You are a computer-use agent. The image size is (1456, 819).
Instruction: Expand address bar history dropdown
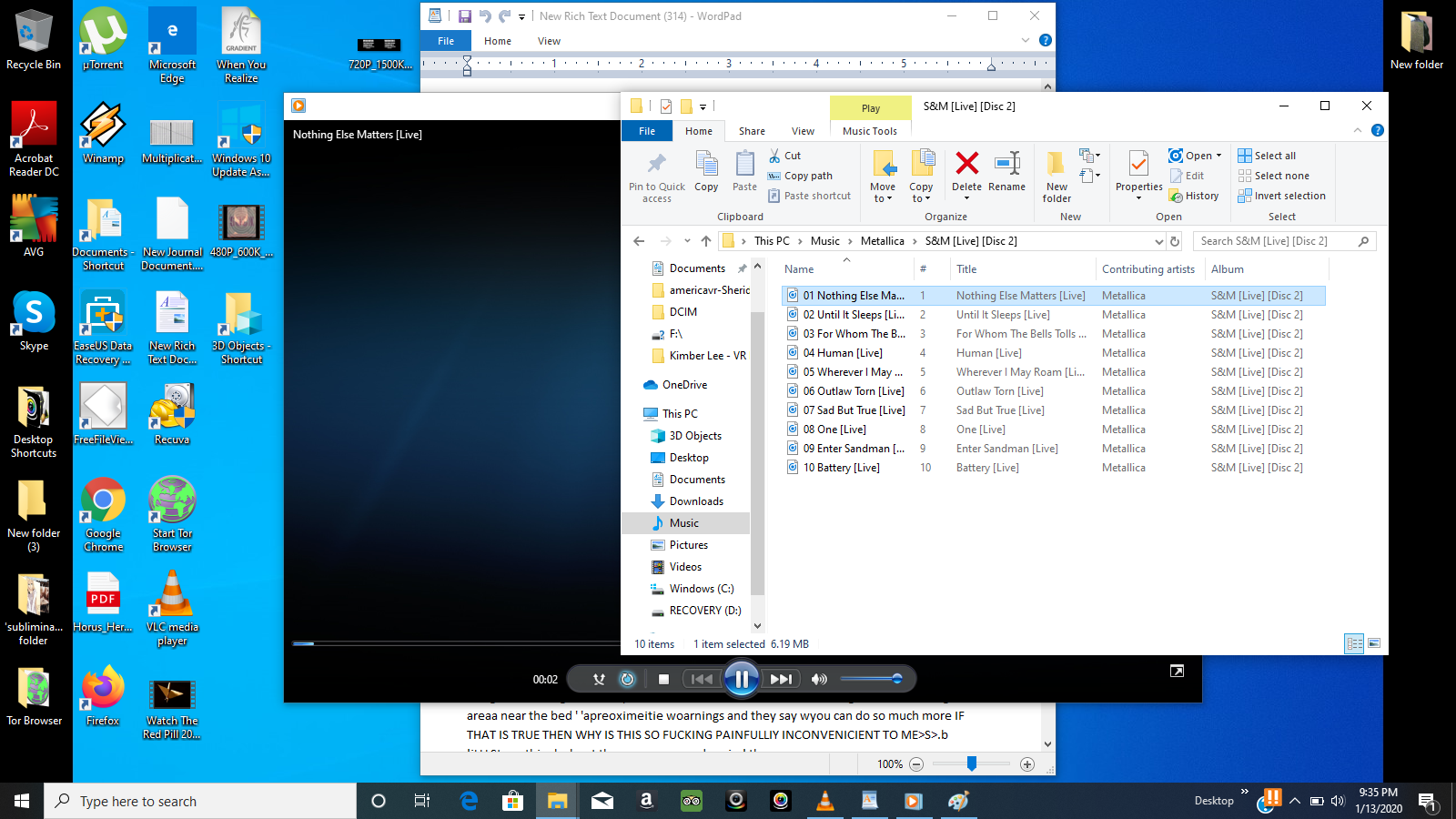[x=1158, y=241]
